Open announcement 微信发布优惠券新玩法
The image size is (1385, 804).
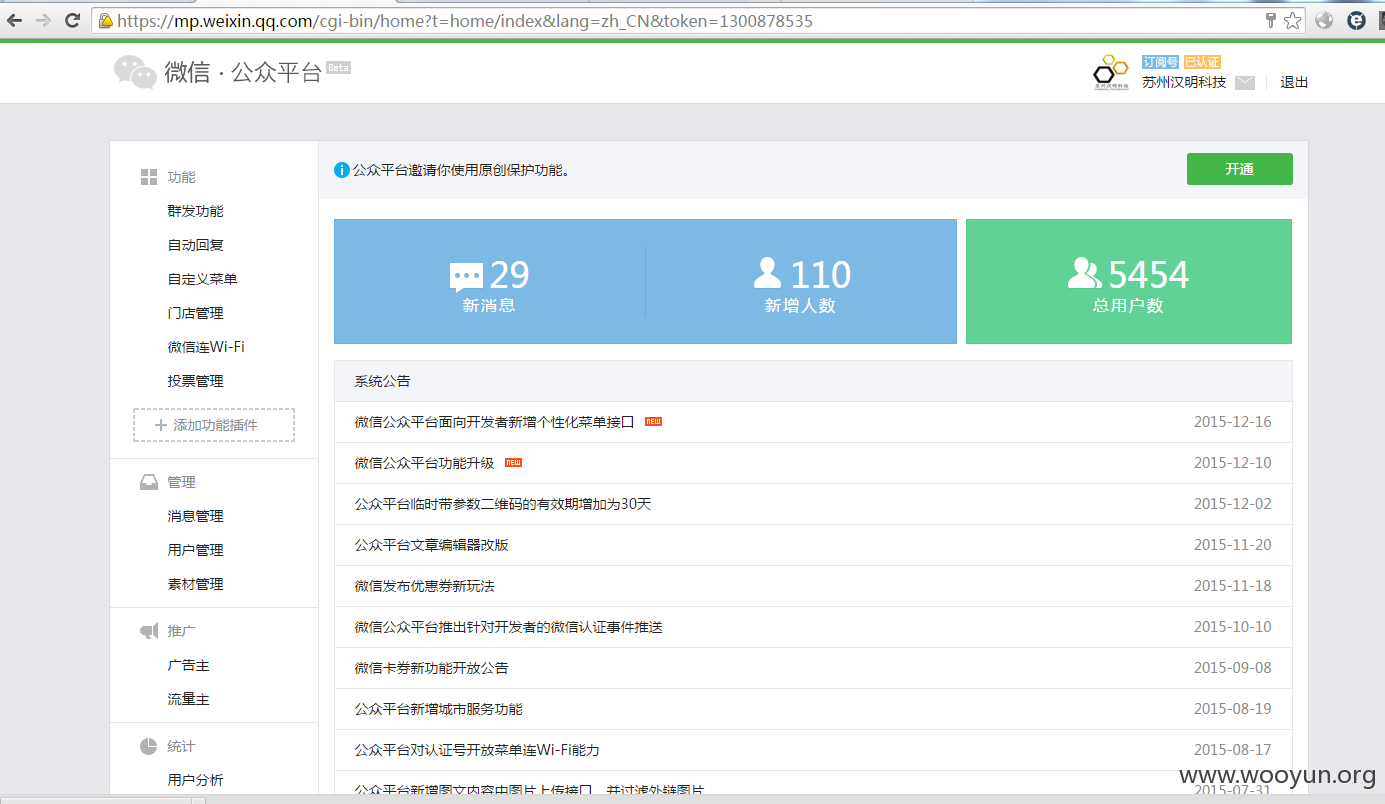[425, 586]
